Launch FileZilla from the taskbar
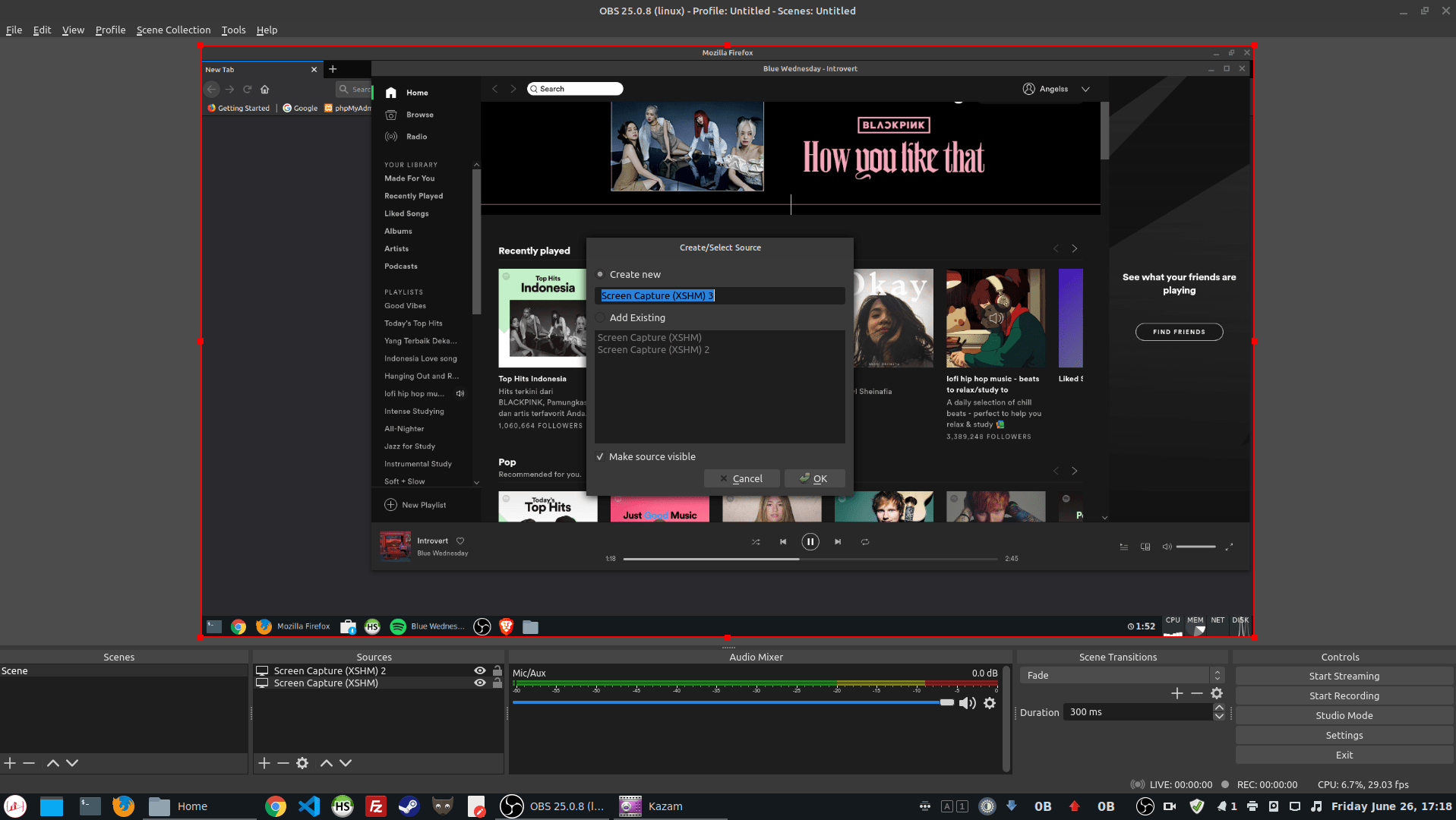The image size is (1456, 820). 376,806
